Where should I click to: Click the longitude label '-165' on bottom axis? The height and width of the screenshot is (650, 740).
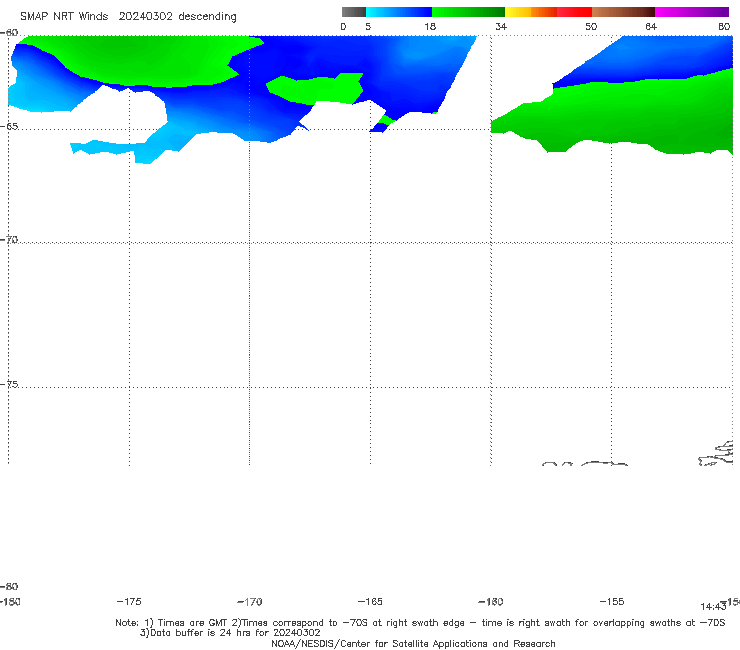370,601
